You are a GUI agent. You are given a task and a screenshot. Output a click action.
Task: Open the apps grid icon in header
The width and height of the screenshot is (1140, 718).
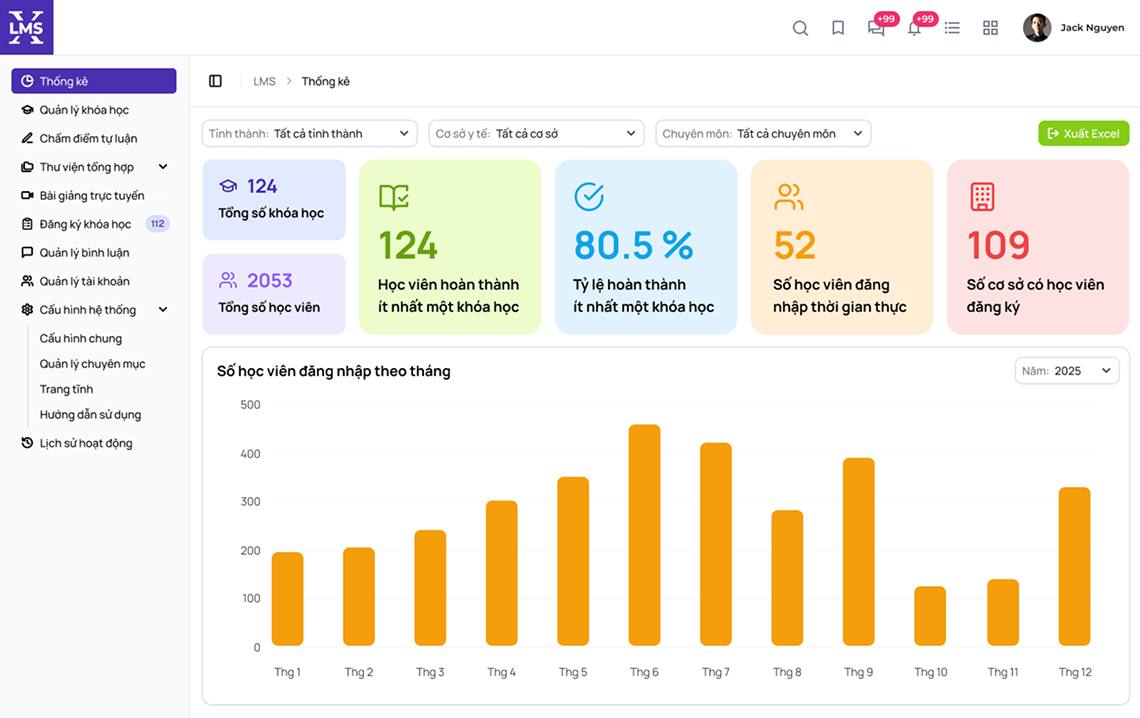pos(990,28)
